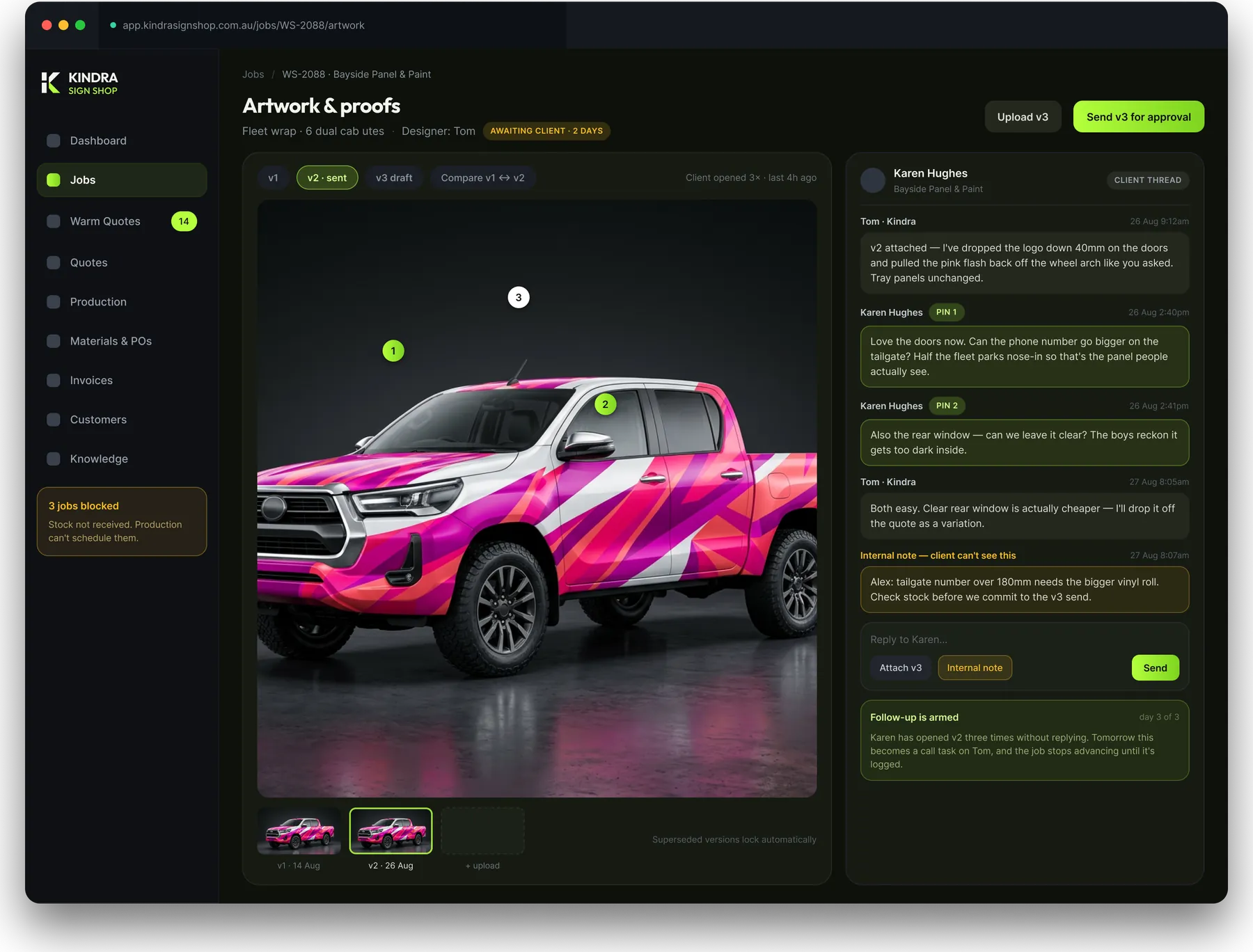Click the Karen Hughes thread title
Screen dimensions: 1253x952
pyautogui.click(x=930, y=173)
